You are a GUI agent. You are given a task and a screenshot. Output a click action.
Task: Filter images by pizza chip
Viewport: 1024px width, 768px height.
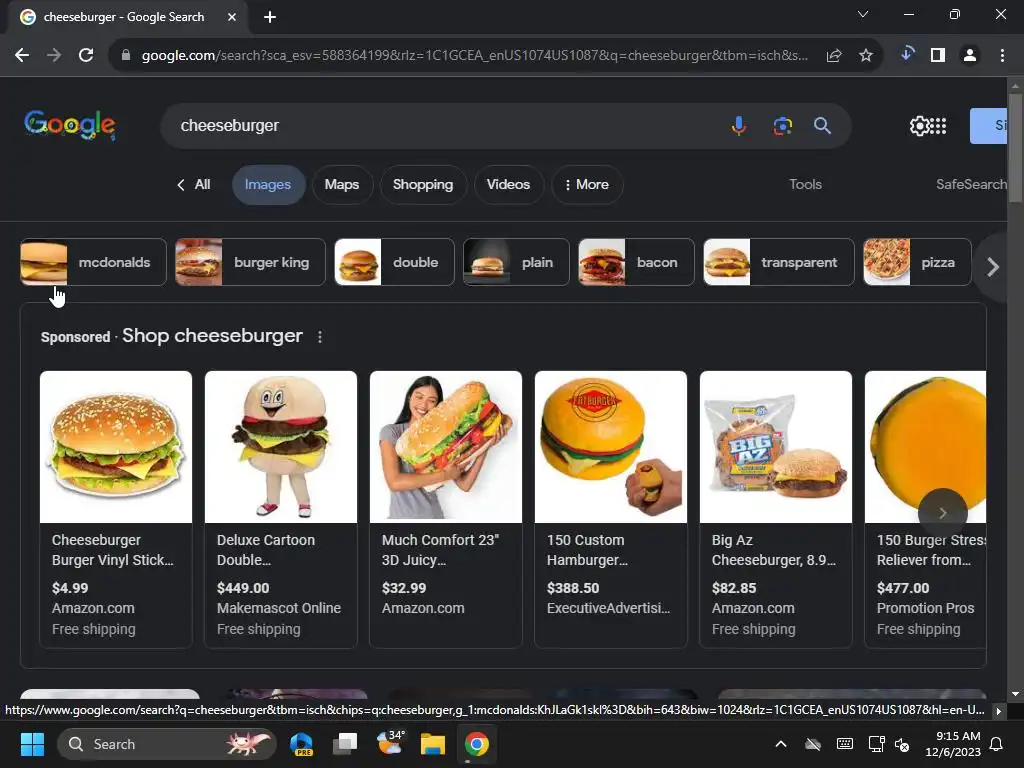[x=918, y=263]
